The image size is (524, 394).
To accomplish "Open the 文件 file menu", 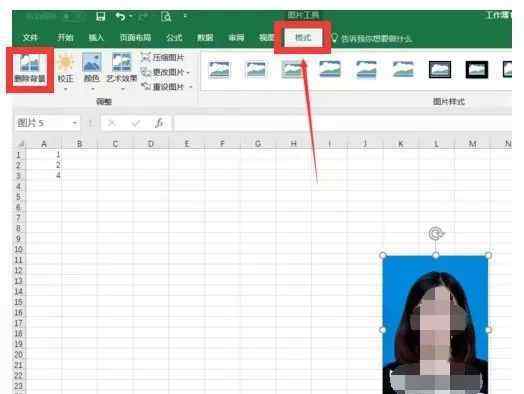I will pyautogui.click(x=30, y=37).
